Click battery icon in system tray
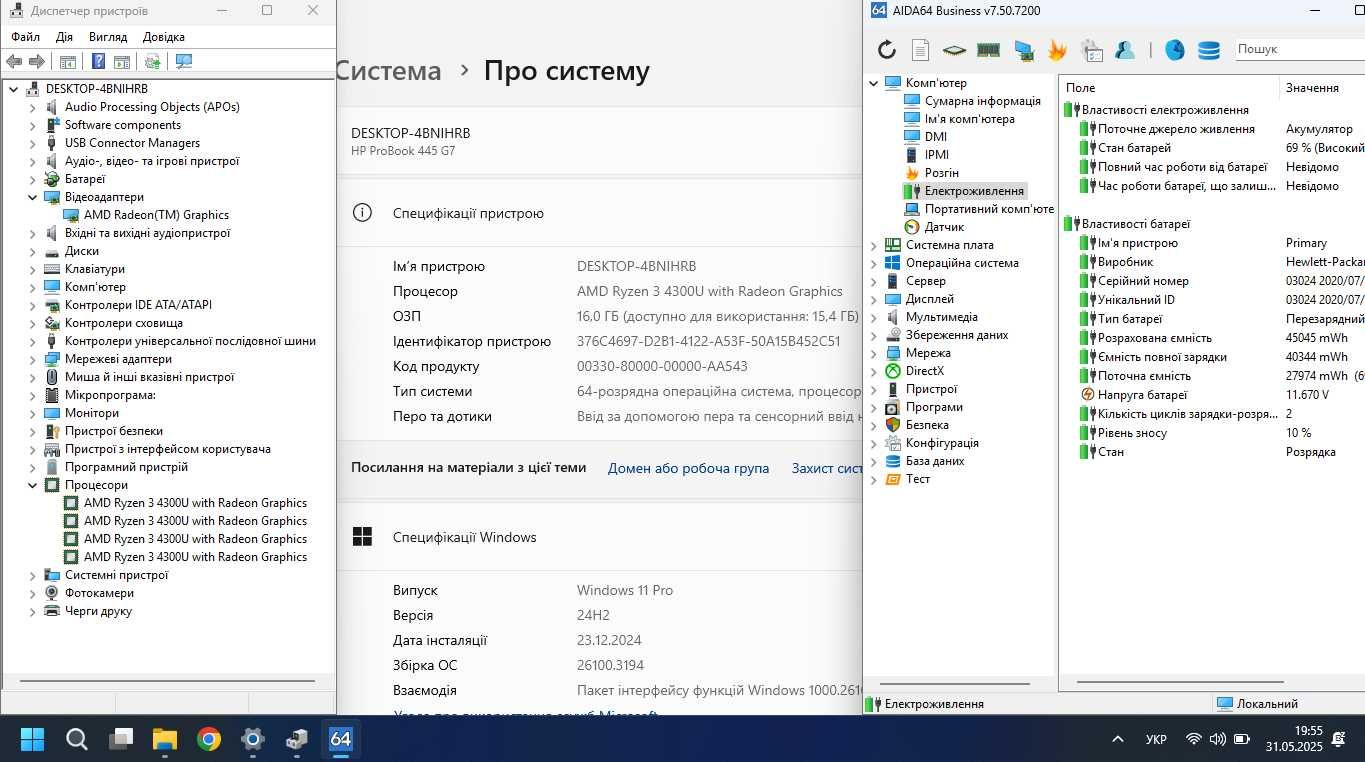 (x=1242, y=740)
